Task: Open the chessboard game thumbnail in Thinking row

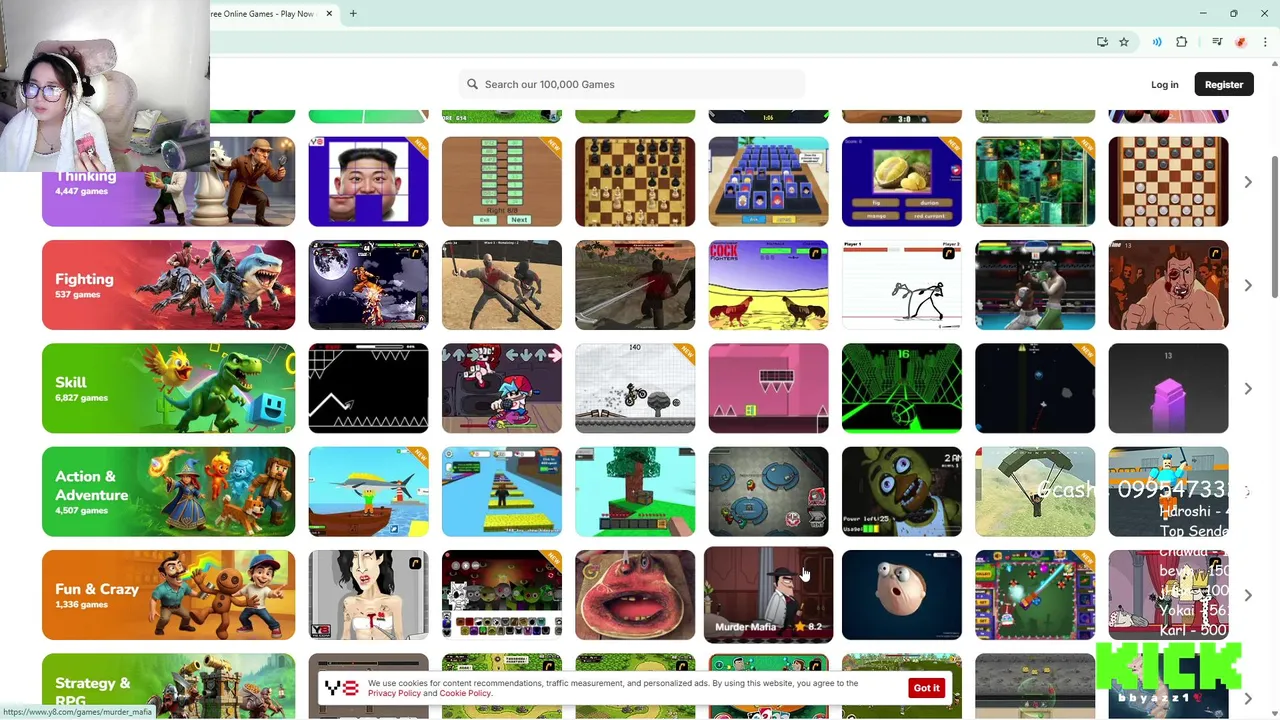Action: [635, 182]
